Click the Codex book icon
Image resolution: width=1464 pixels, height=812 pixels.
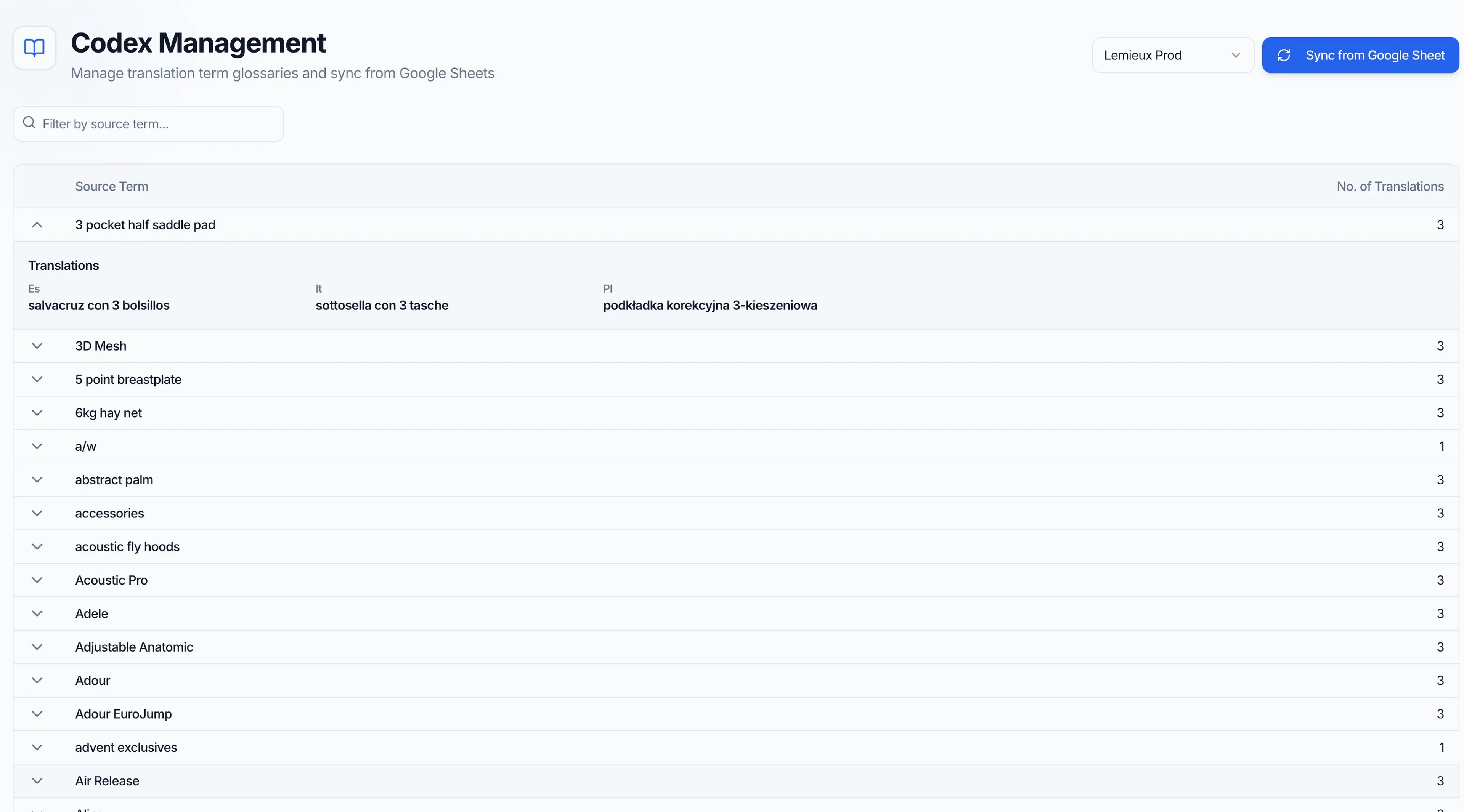(x=34, y=48)
